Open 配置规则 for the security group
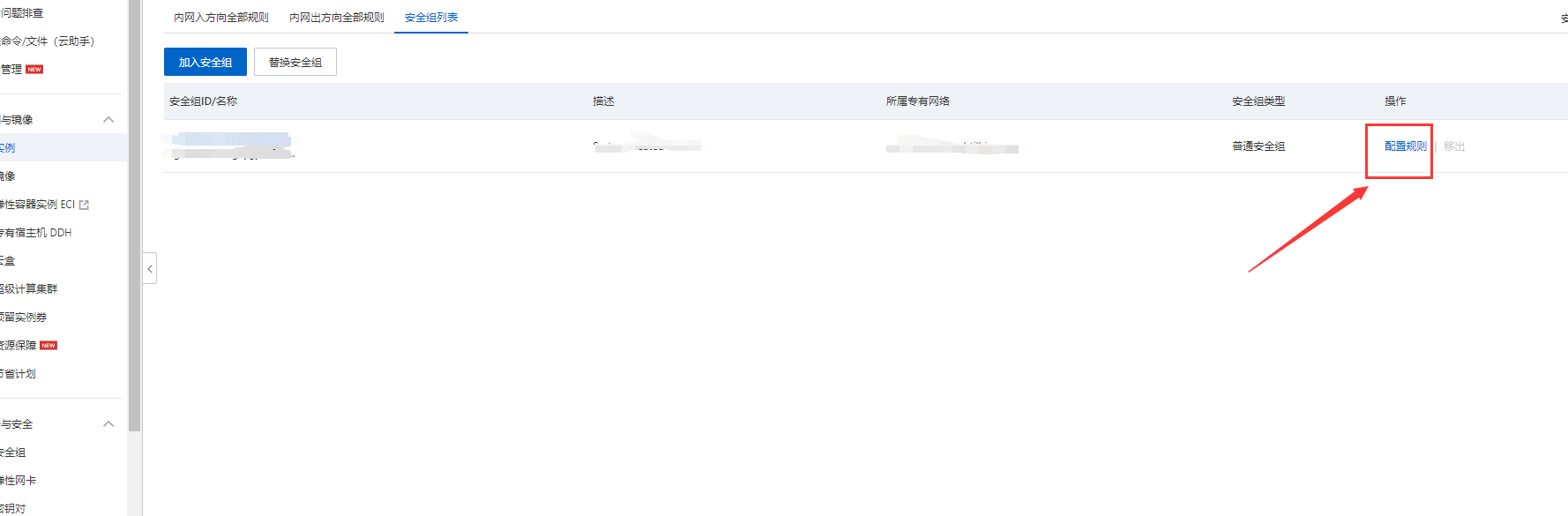 pyautogui.click(x=1405, y=146)
